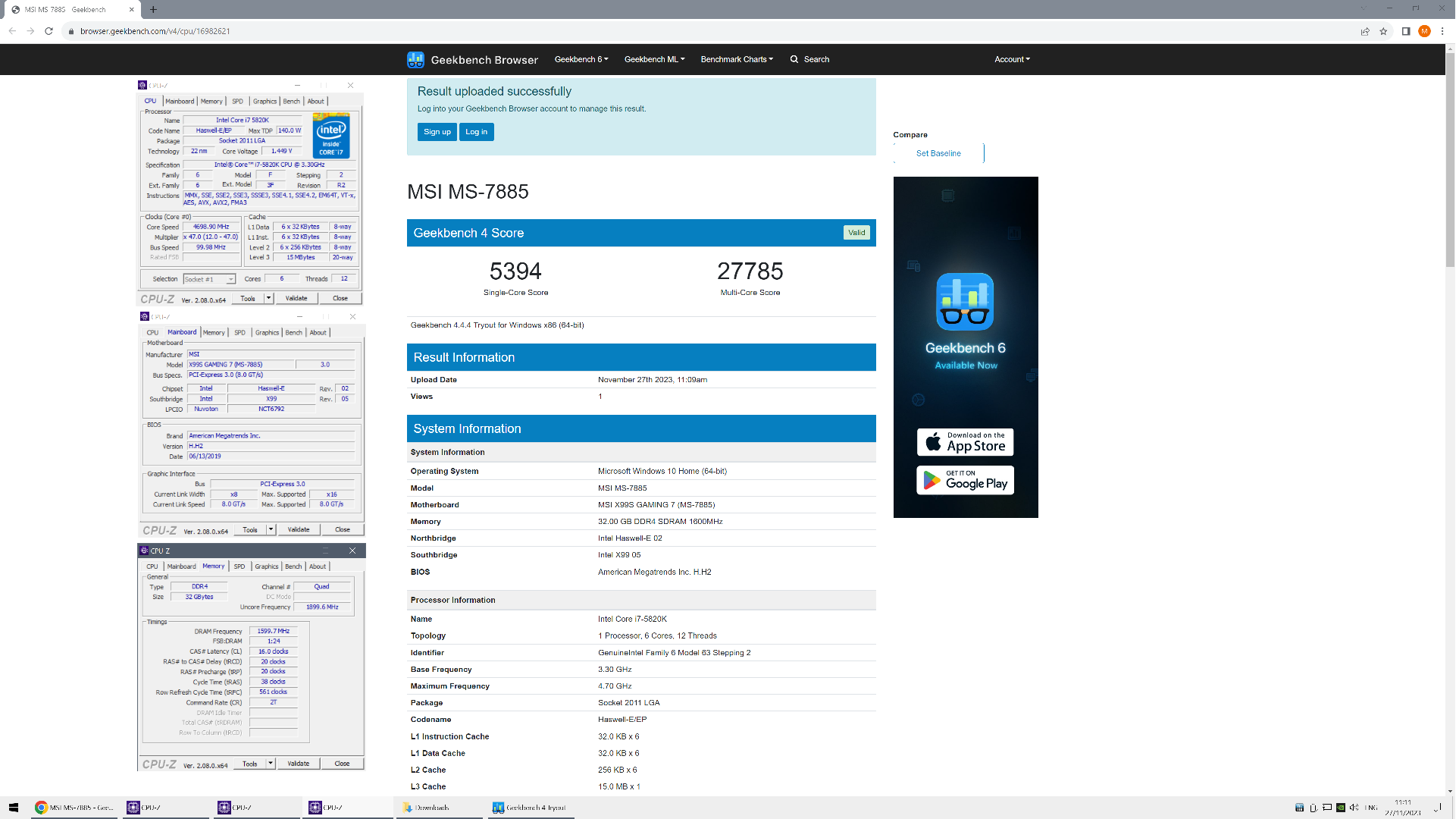Expand the Geekbench ML dropdown menu

pos(654,59)
